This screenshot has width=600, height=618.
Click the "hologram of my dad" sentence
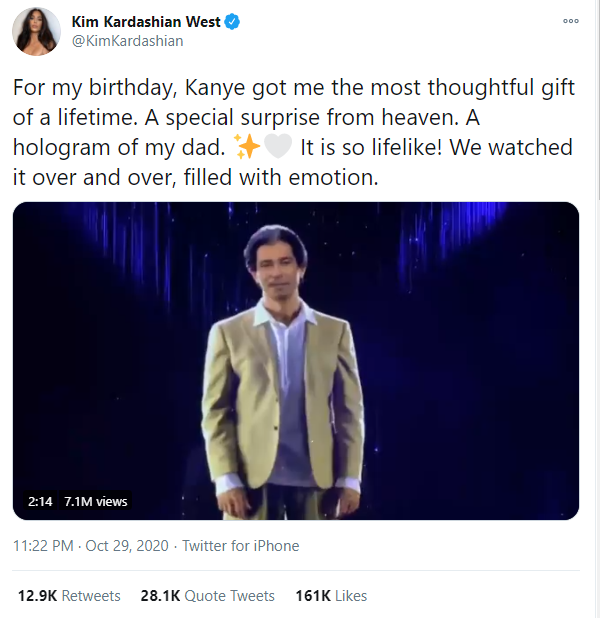[120, 148]
